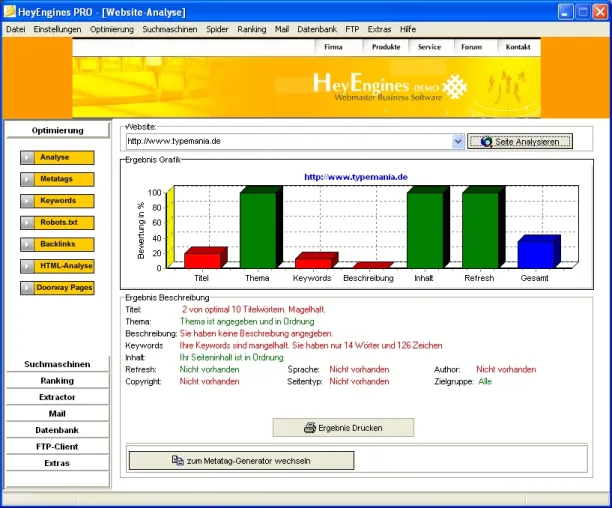This screenshot has height=508, width=612.
Task: Open the Einstellungen menu
Action: (57, 29)
